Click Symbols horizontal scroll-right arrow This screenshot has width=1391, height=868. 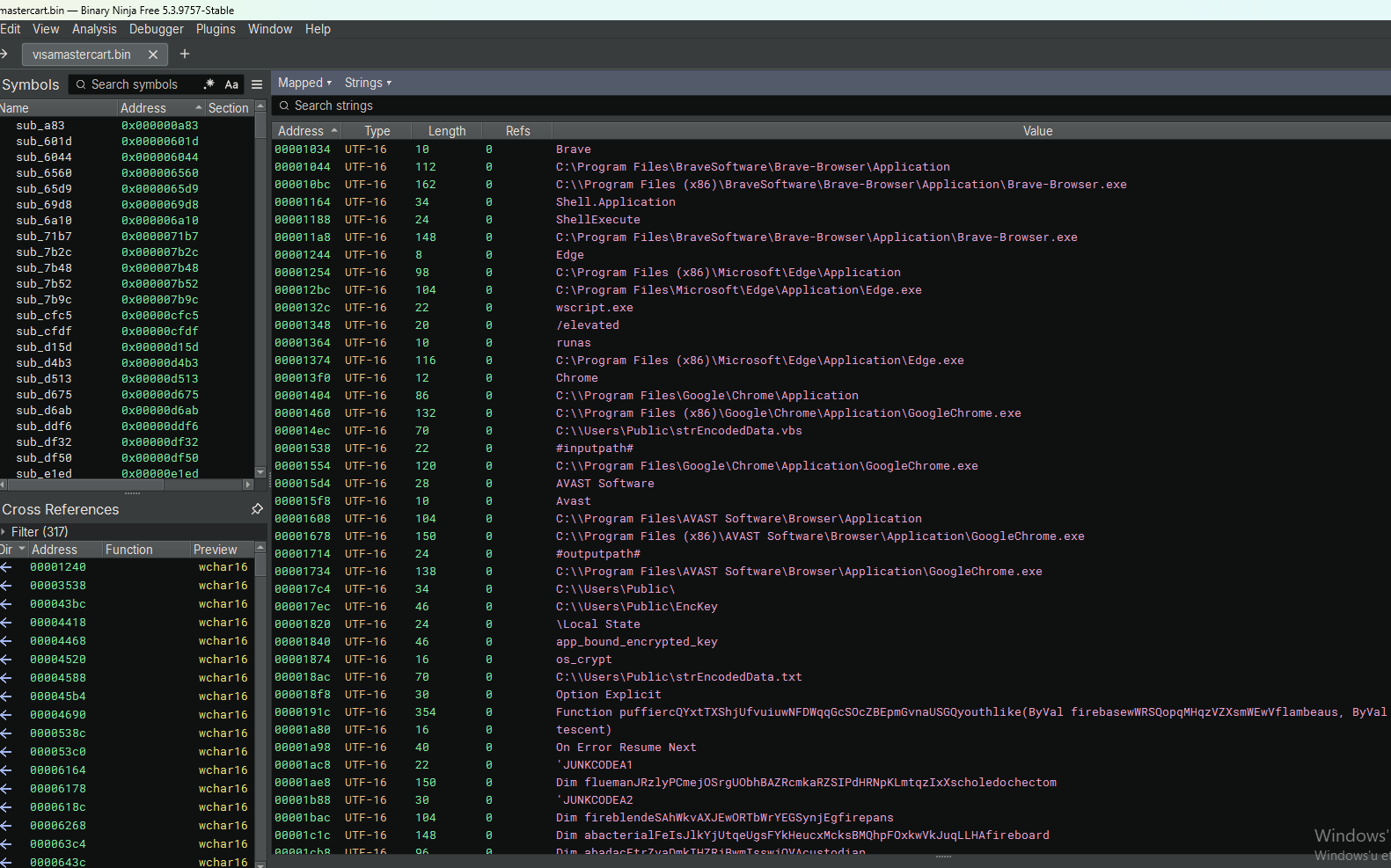click(248, 485)
